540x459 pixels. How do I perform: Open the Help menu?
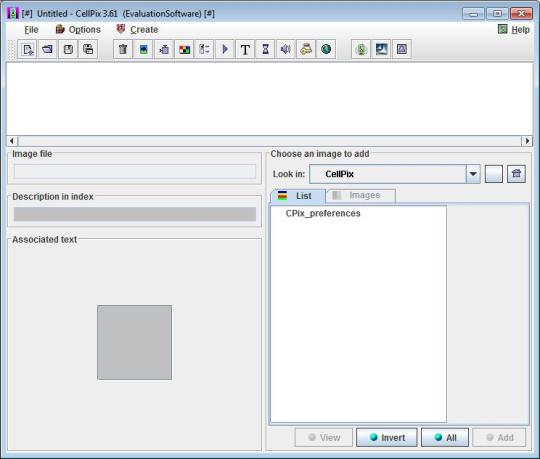pos(514,30)
